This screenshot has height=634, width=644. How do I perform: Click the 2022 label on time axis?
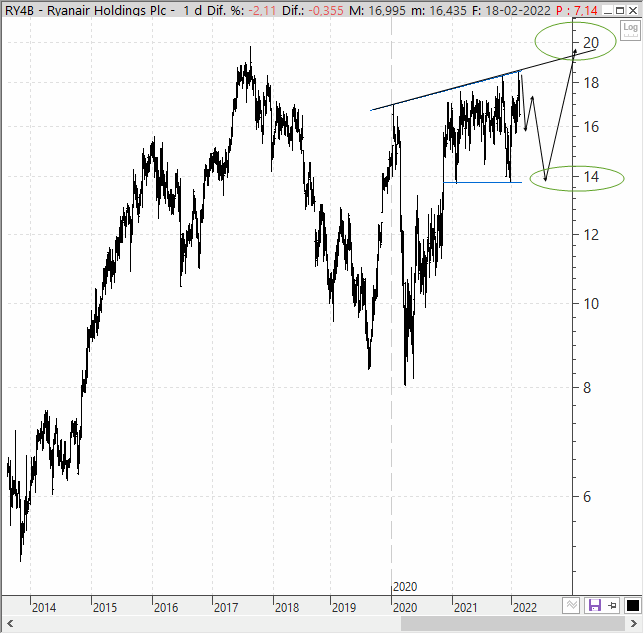524,607
